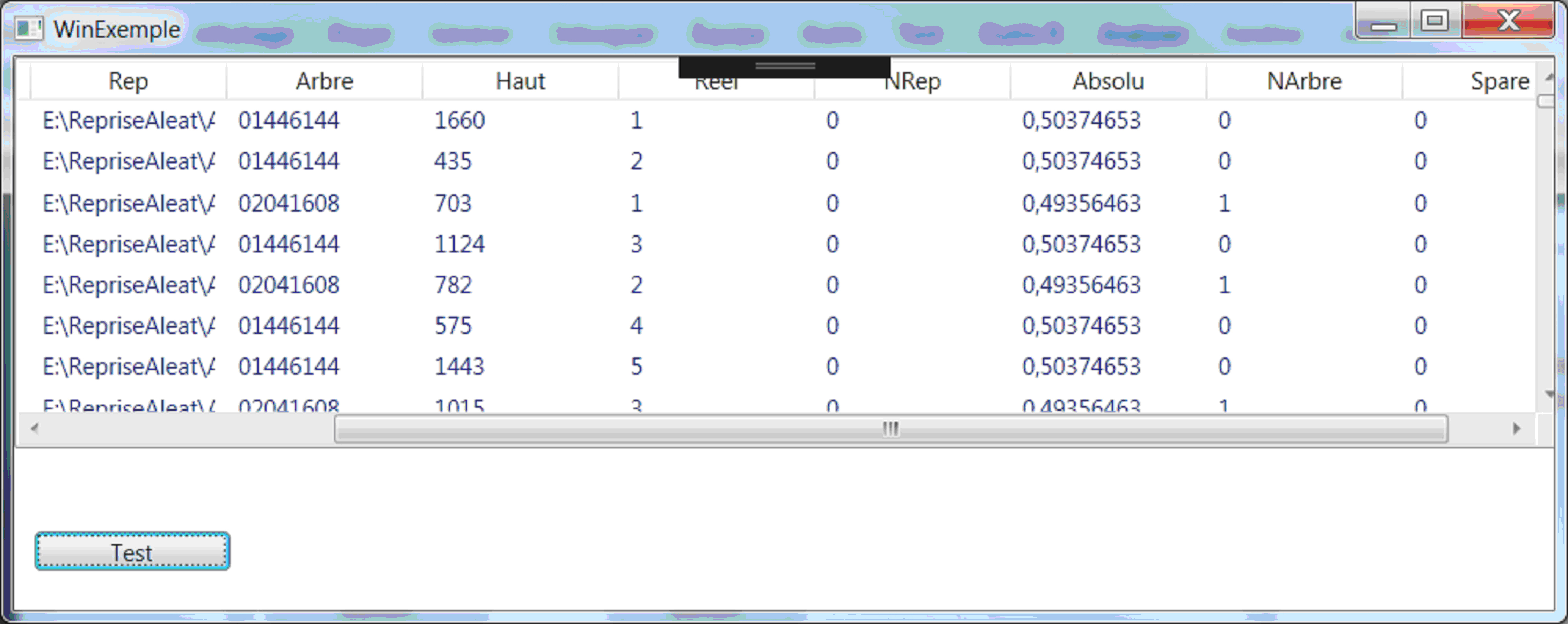Click the horizontal scrollbar right arrow

(x=1516, y=429)
